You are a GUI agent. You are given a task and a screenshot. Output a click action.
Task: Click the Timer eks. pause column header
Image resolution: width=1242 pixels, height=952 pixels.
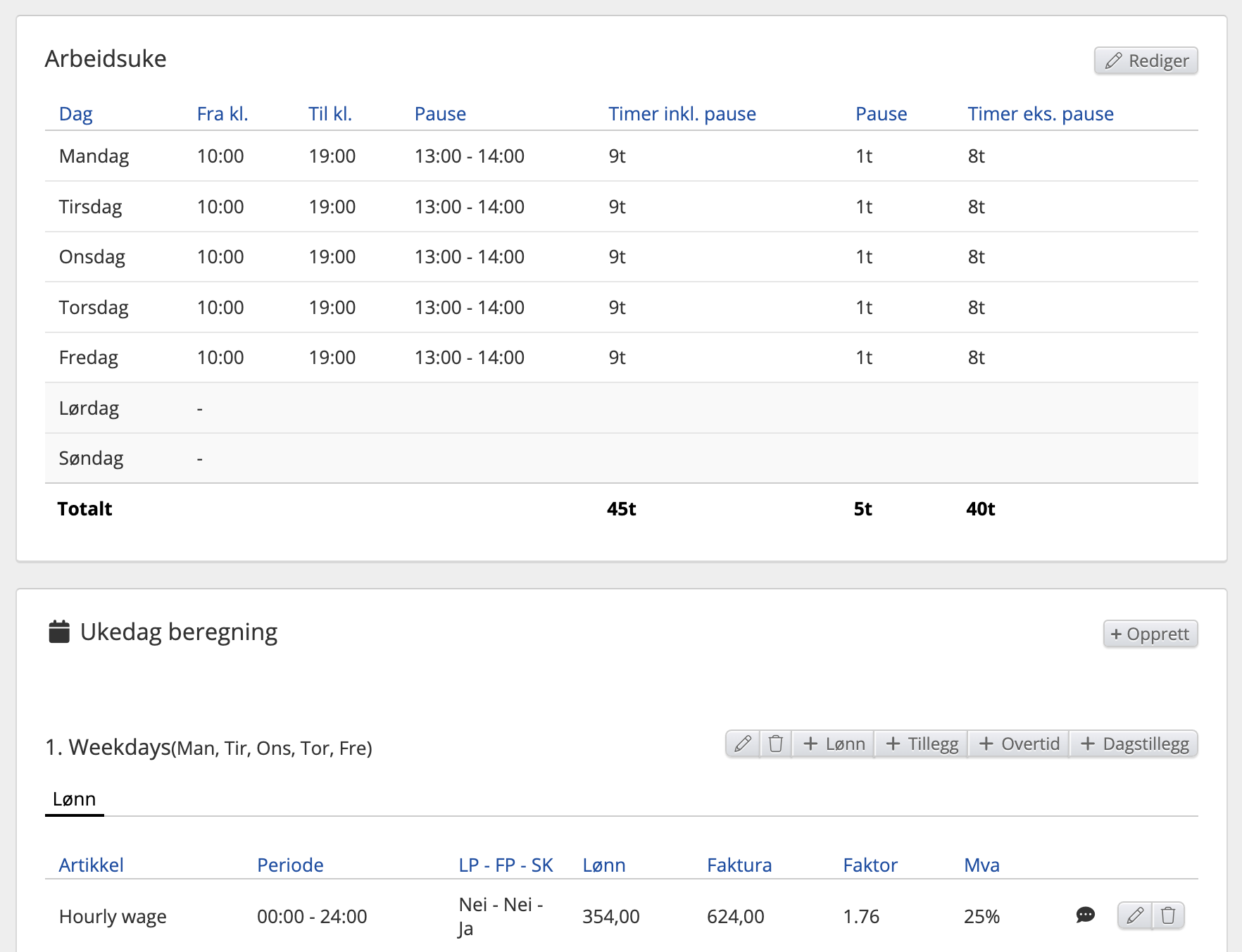(1040, 114)
